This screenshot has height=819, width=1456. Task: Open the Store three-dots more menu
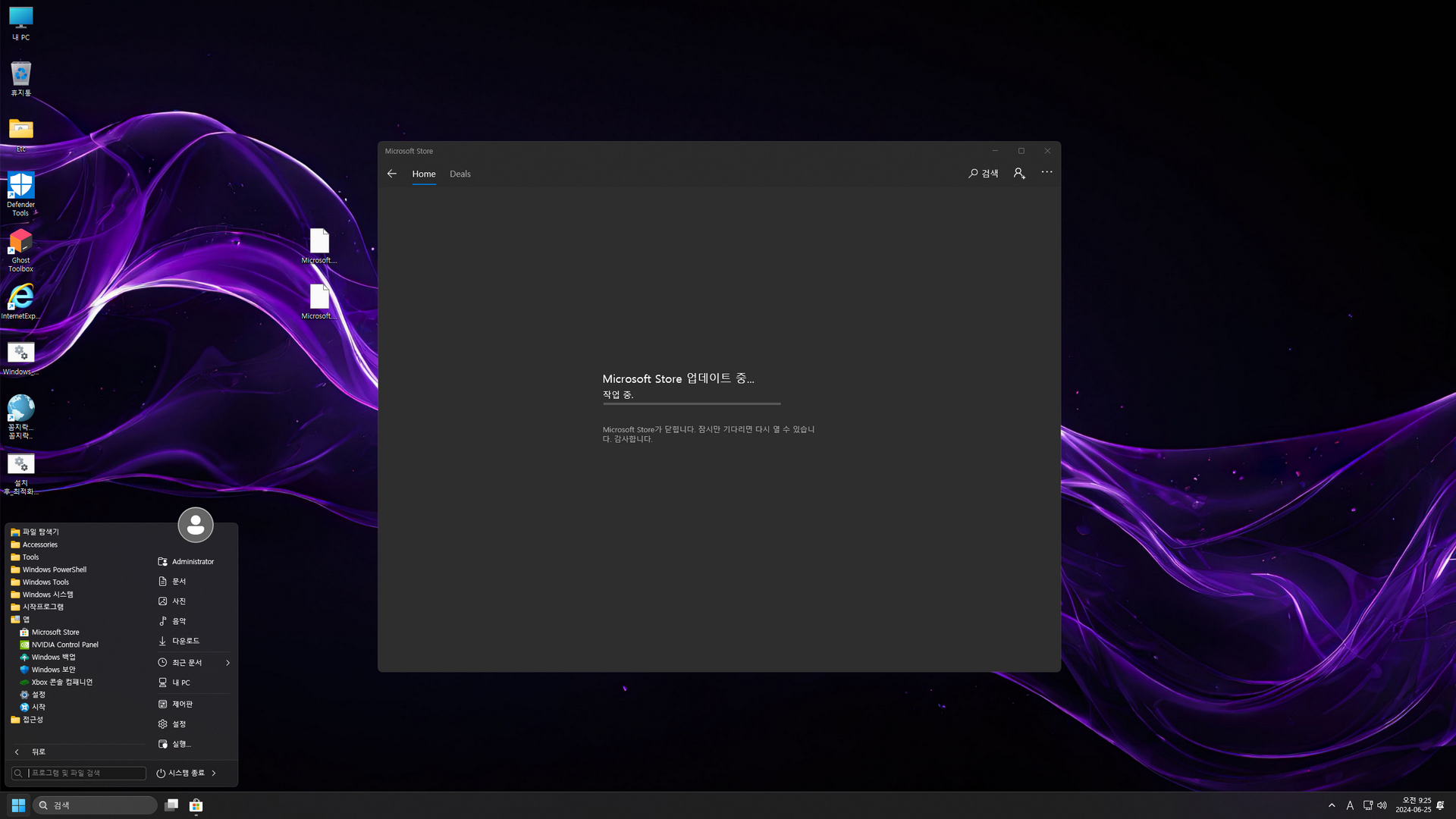1046,172
